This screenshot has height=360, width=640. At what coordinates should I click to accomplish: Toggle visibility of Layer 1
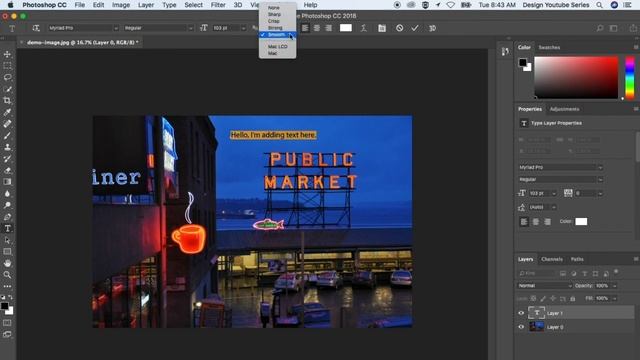pyautogui.click(x=521, y=313)
